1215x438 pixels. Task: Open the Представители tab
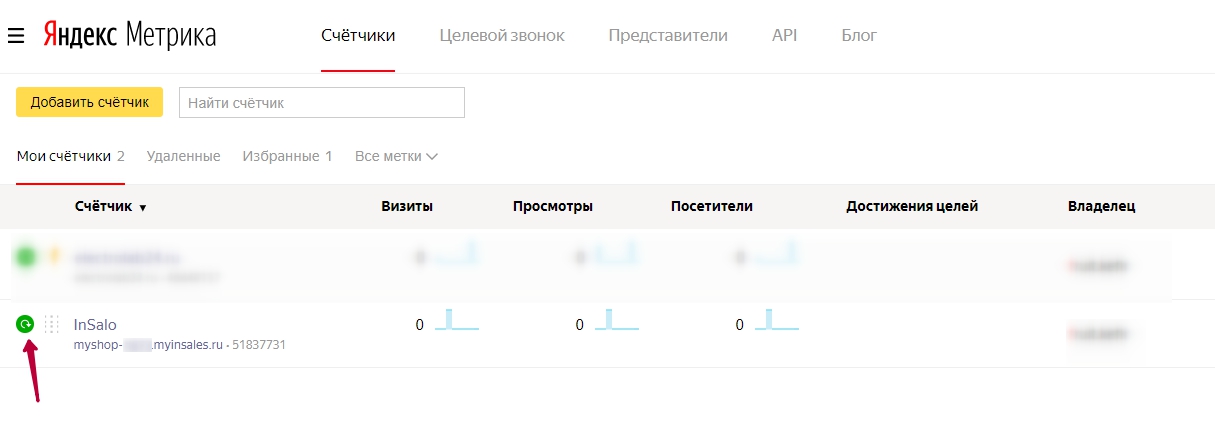[x=668, y=36]
